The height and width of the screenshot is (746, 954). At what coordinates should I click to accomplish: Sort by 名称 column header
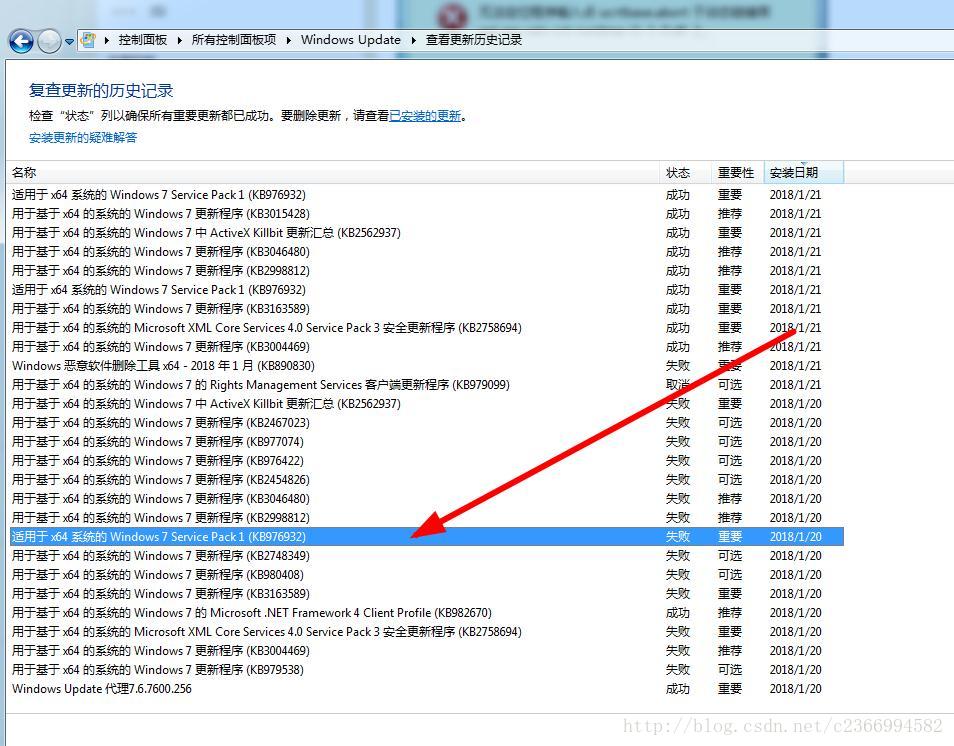coord(332,172)
